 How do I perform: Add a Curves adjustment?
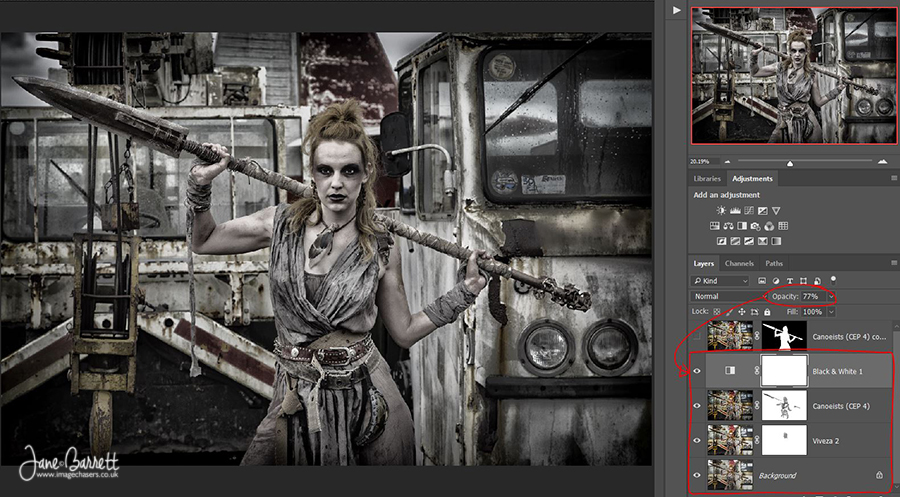(x=749, y=211)
